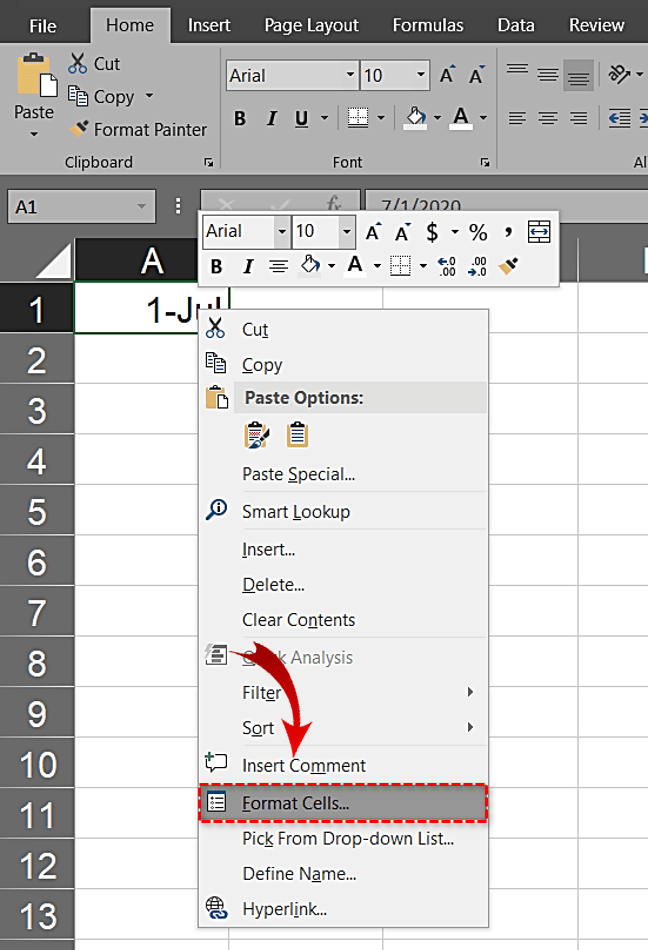Open the mini toolbar font size dropdown
The width and height of the screenshot is (648, 950).
[346, 232]
